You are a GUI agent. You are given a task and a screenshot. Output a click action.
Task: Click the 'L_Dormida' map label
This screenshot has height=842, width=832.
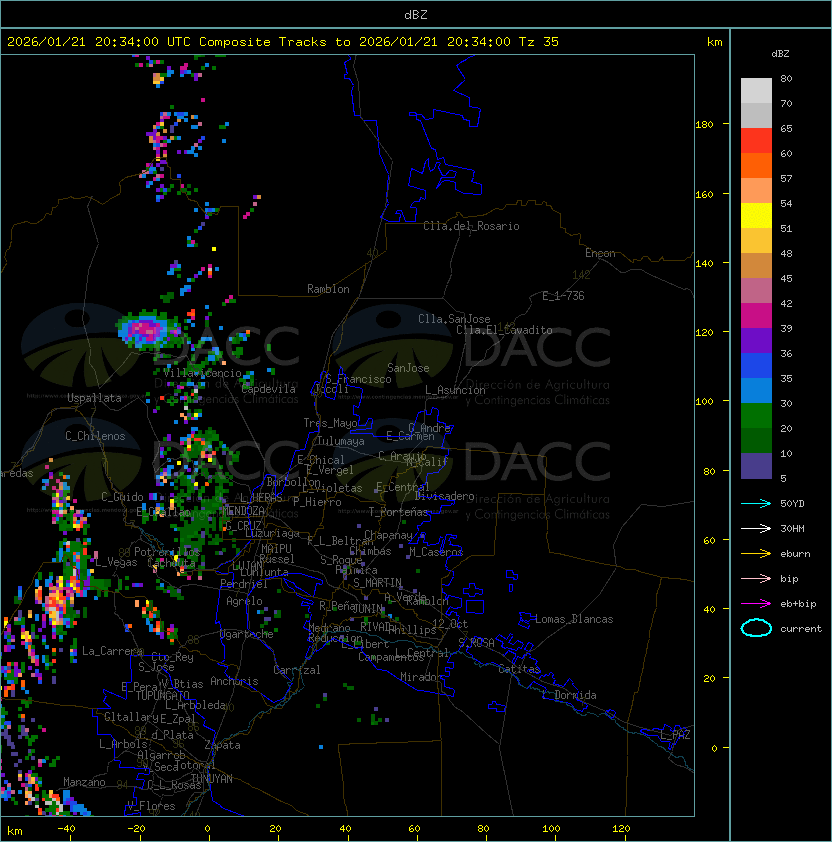(x=569, y=695)
